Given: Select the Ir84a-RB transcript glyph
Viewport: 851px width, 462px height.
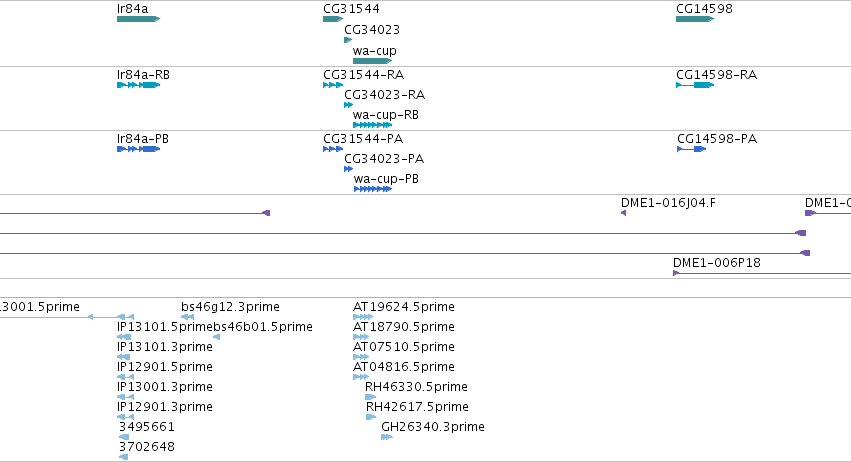Looking at the screenshot, I should click(138, 85).
